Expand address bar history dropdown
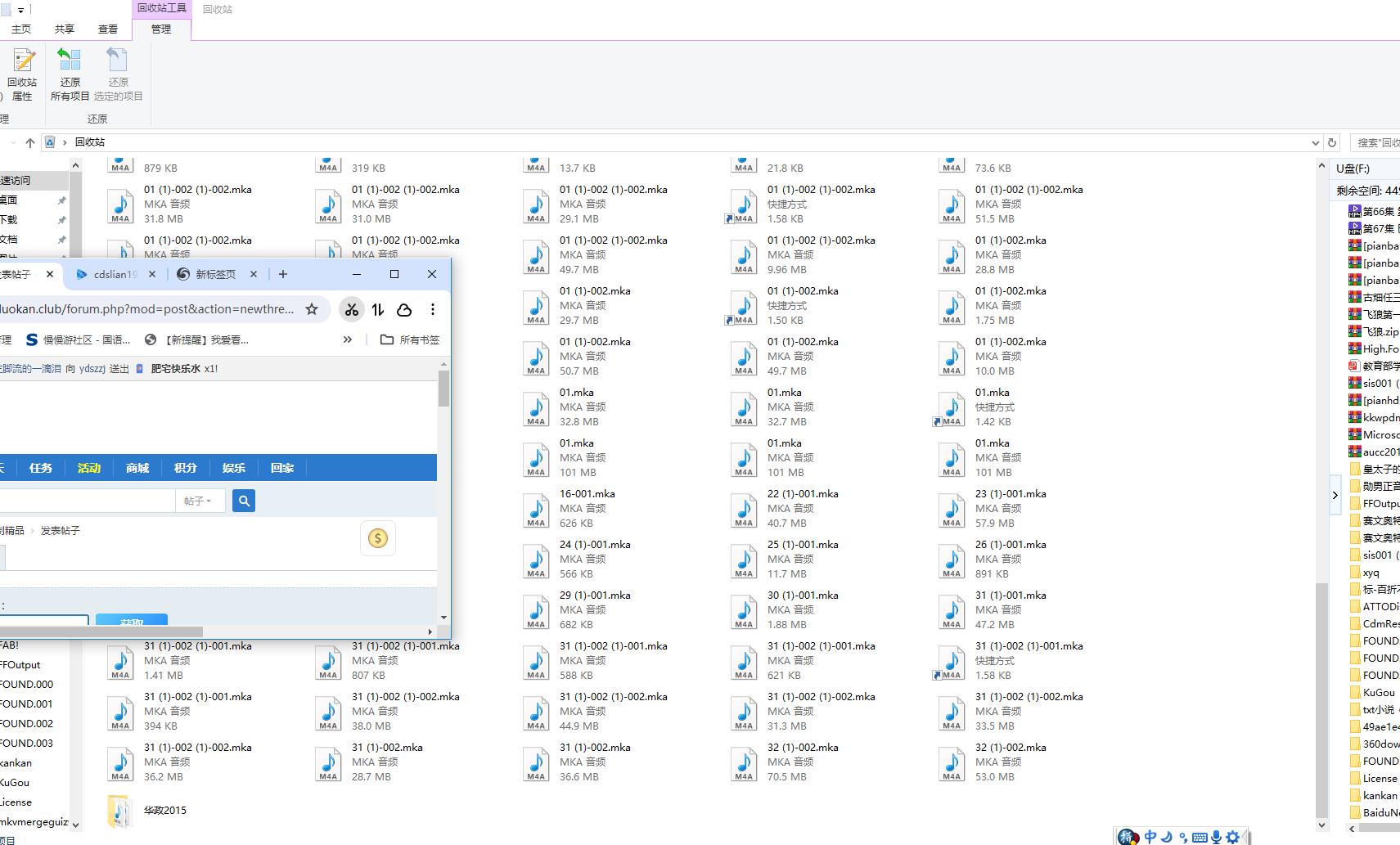The height and width of the screenshot is (845, 1400). (x=1315, y=142)
